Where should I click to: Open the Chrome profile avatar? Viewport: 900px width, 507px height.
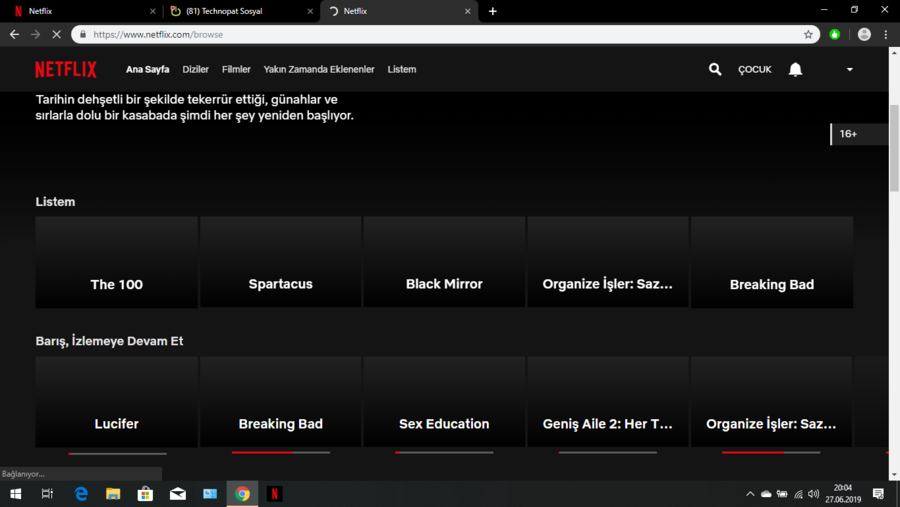click(x=864, y=34)
